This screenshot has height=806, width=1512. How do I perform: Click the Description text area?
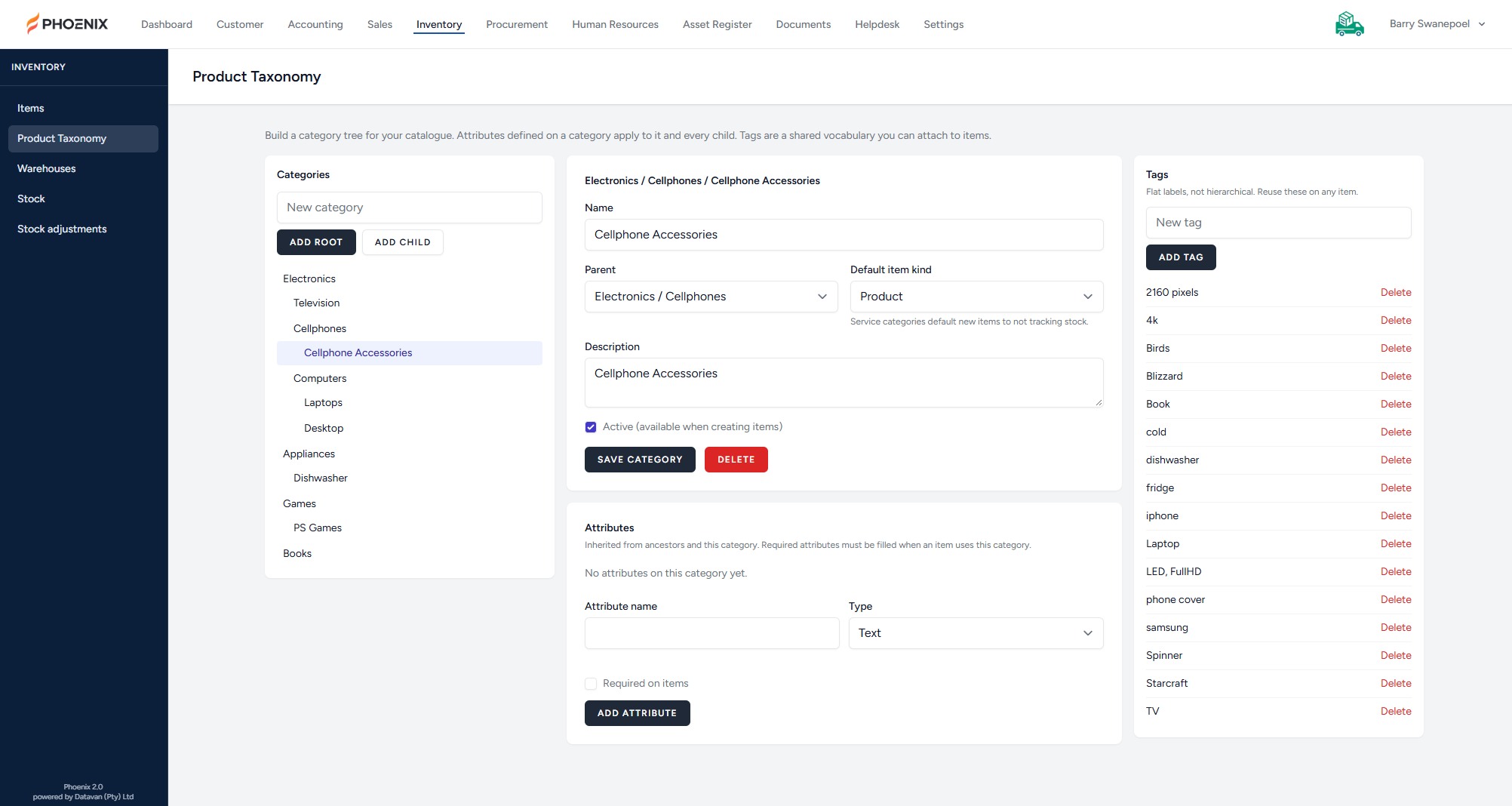pos(844,383)
